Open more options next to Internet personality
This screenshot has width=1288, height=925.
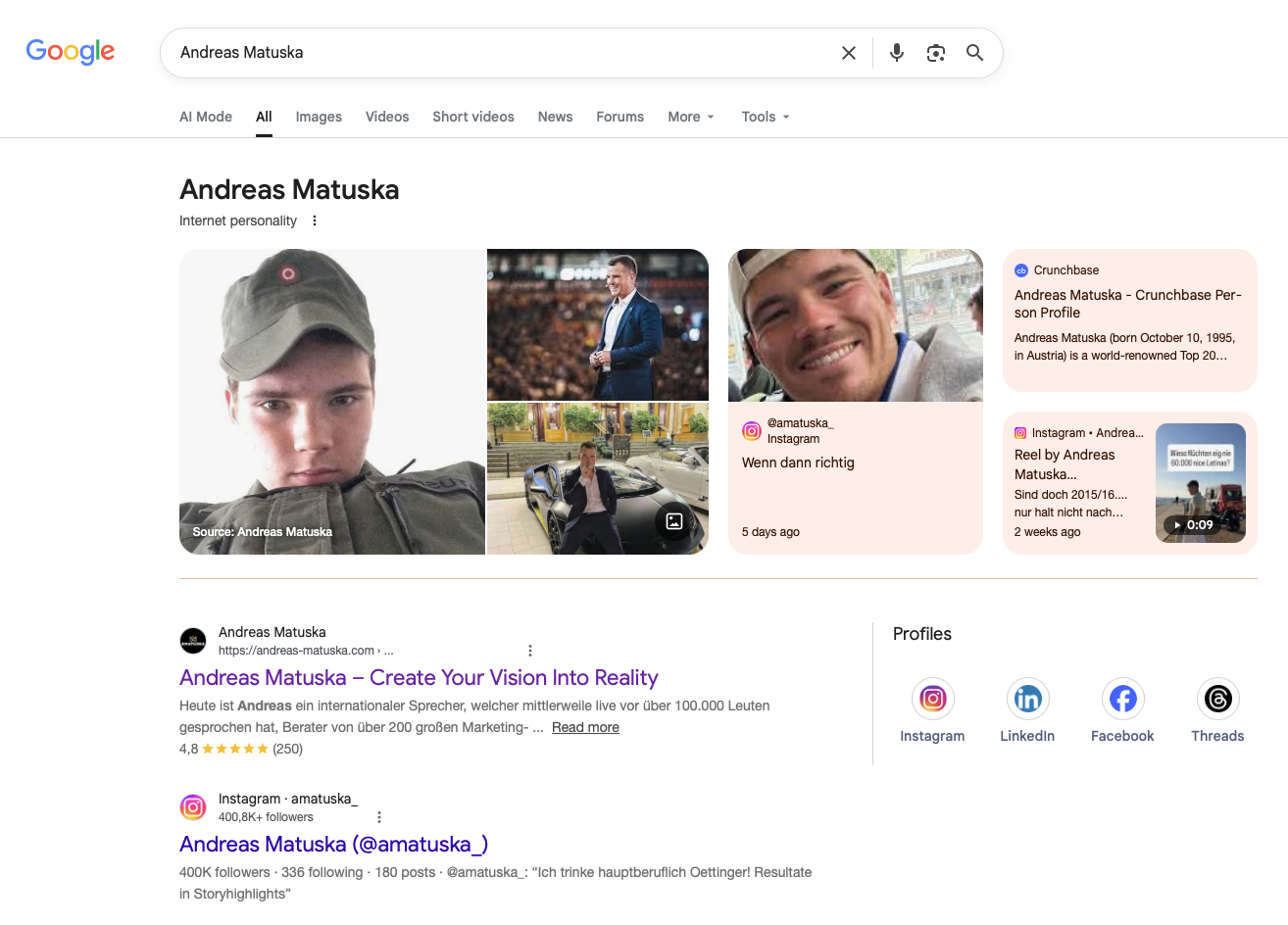point(315,220)
